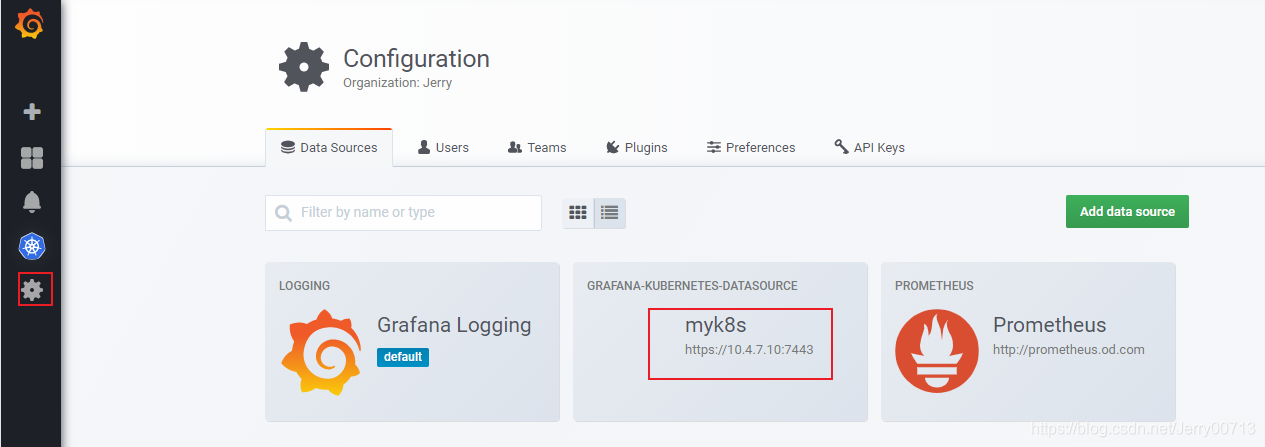1265x447 pixels.
Task: Click the large Configuration gear header icon
Action: click(303, 67)
